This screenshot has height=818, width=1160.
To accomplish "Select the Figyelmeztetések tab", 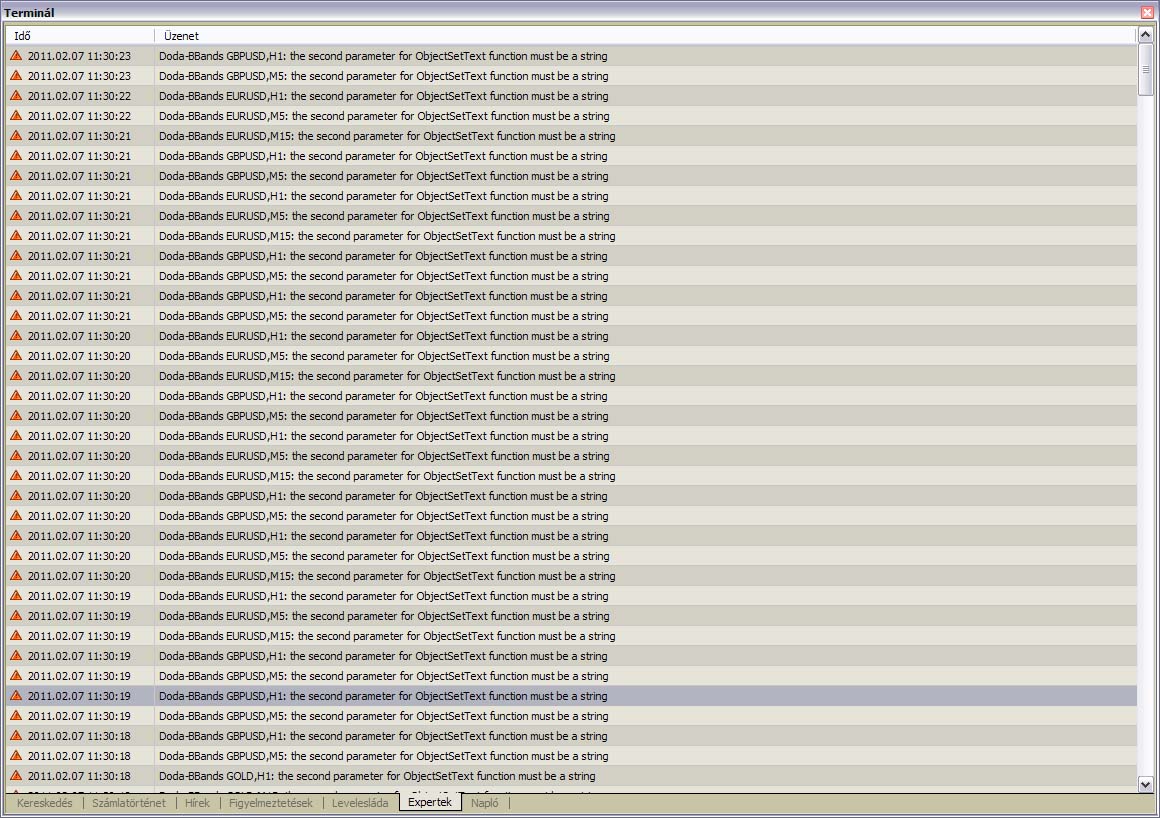I will click(270, 803).
